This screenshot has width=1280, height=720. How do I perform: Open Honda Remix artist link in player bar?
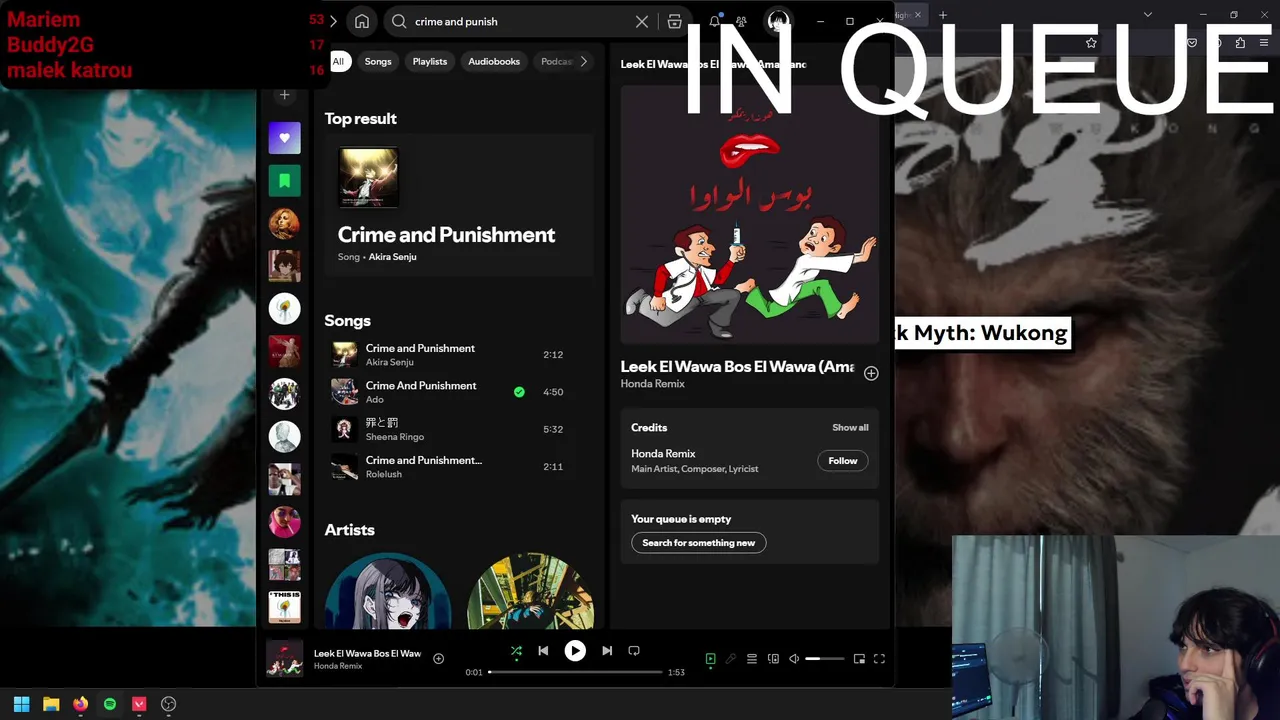tap(338, 666)
